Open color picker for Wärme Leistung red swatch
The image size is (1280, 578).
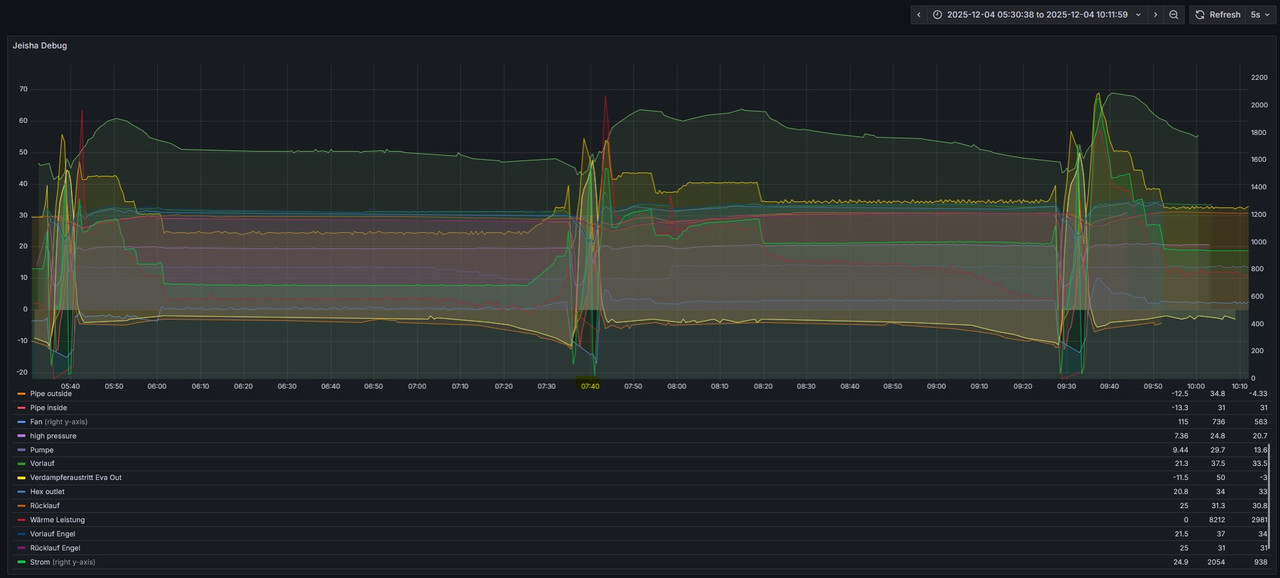pos(21,520)
